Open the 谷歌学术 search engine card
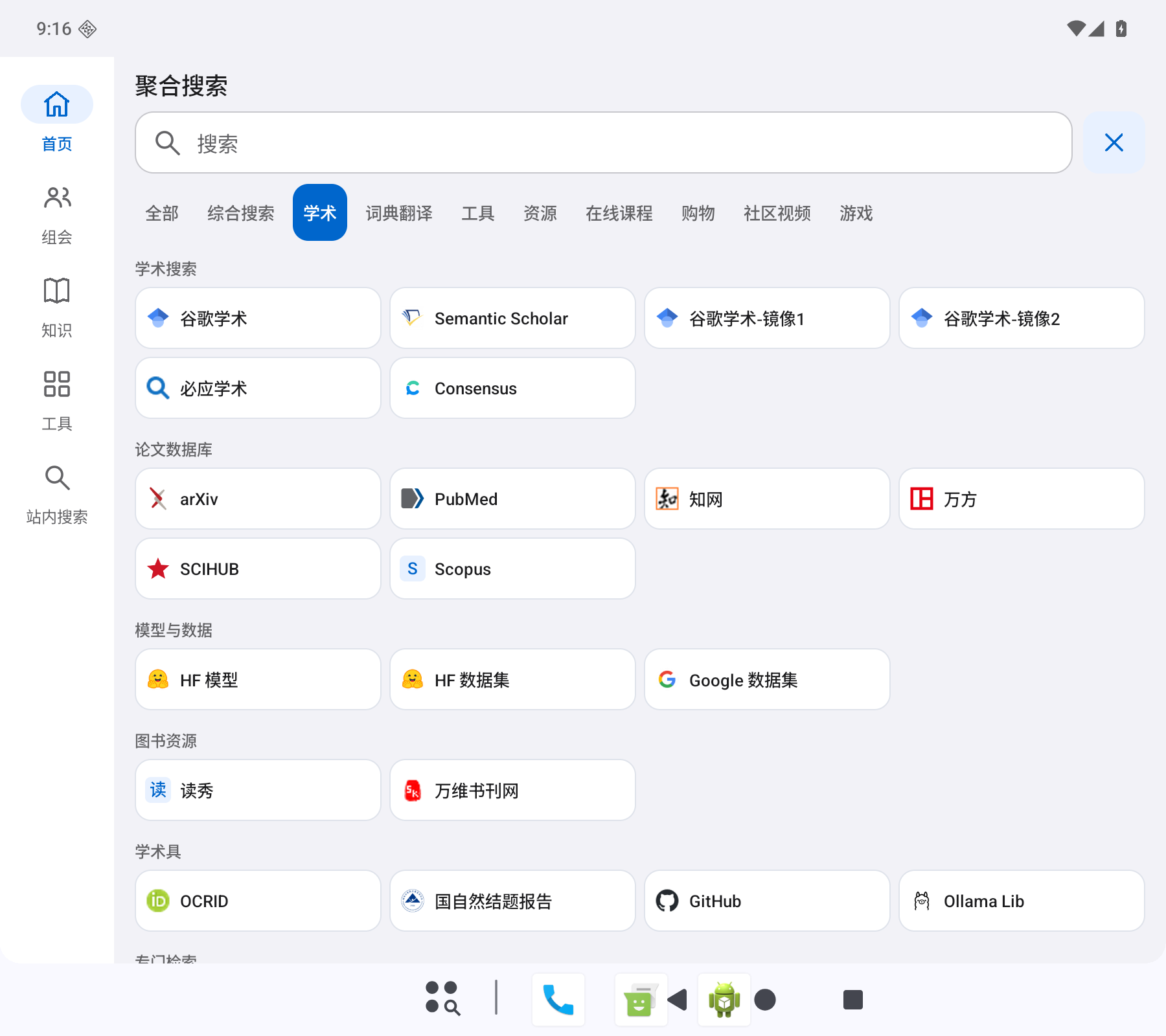This screenshot has height=1036, width=1166. point(258,318)
